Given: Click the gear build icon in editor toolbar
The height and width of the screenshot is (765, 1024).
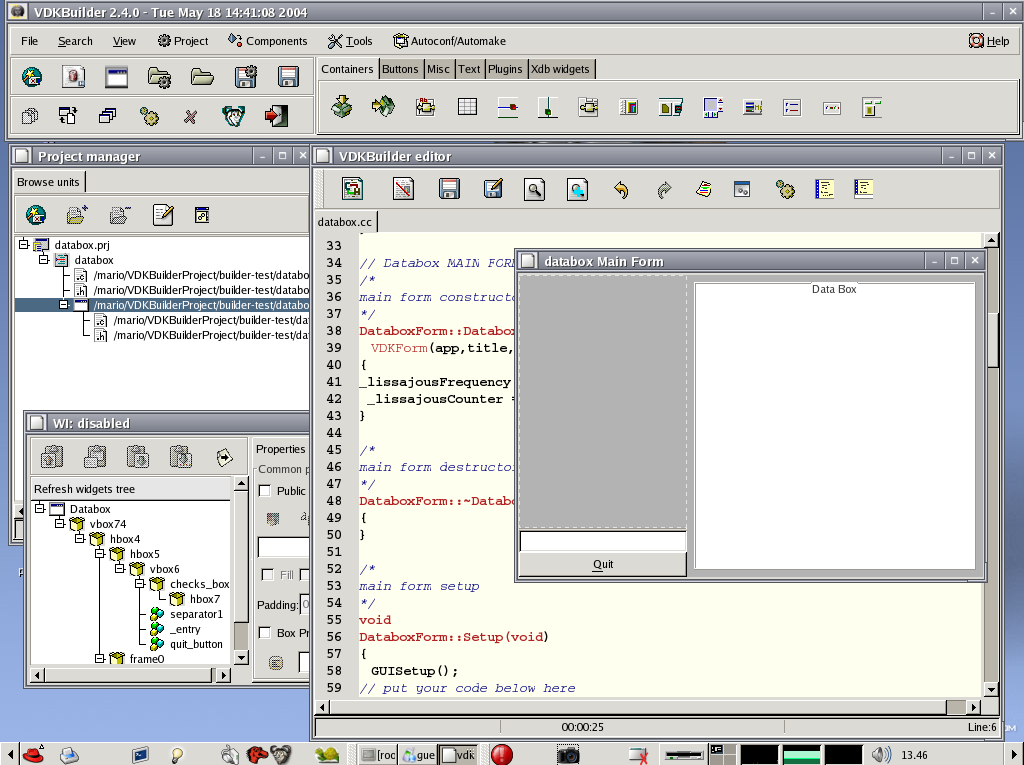Looking at the screenshot, I should (x=785, y=189).
